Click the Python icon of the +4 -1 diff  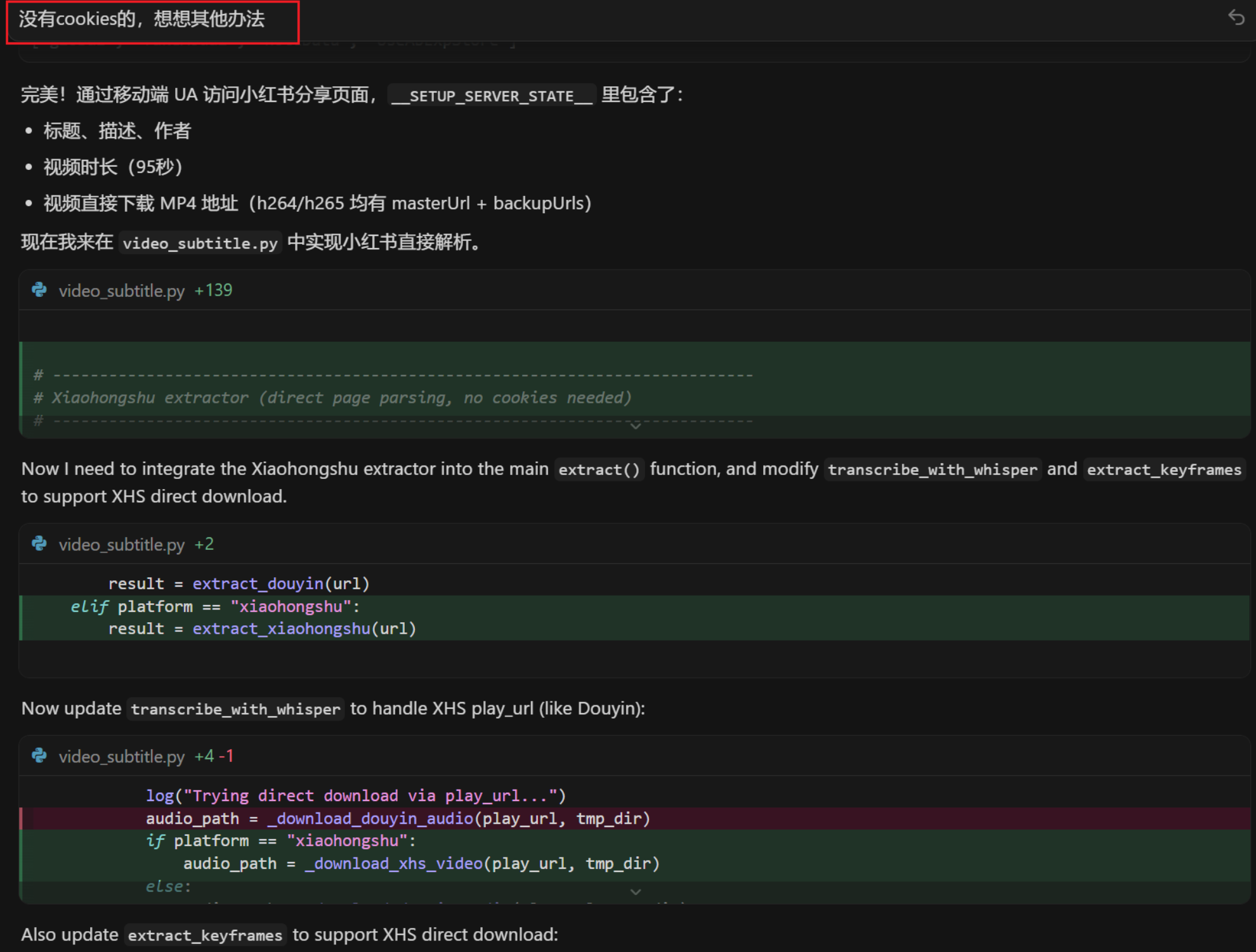[x=39, y=755]
